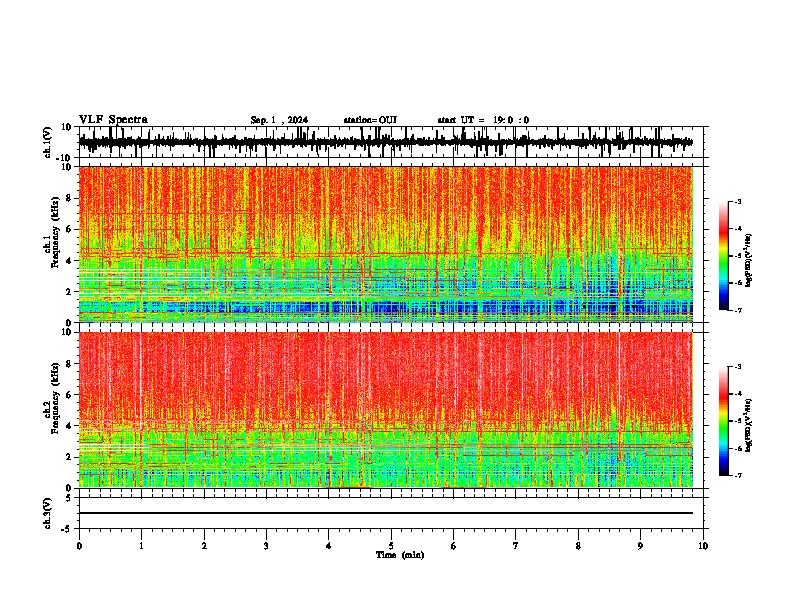
Task: Click time axis tick label "0"
Action: point(79,546)
